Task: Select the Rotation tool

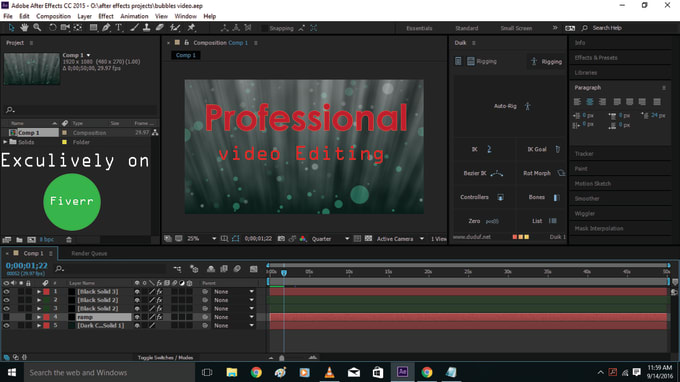Action: [52, 28]
